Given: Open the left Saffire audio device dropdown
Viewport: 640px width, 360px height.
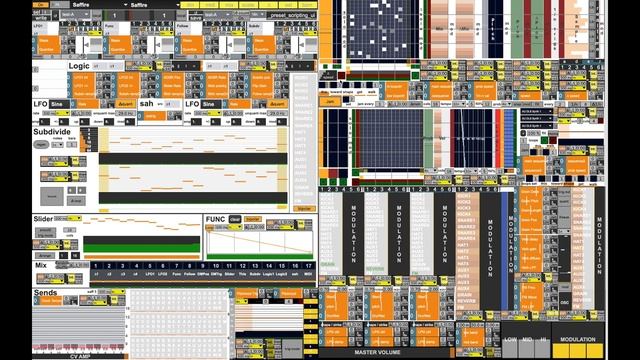Looking at the screenshot, I should [x=100, y=5].
